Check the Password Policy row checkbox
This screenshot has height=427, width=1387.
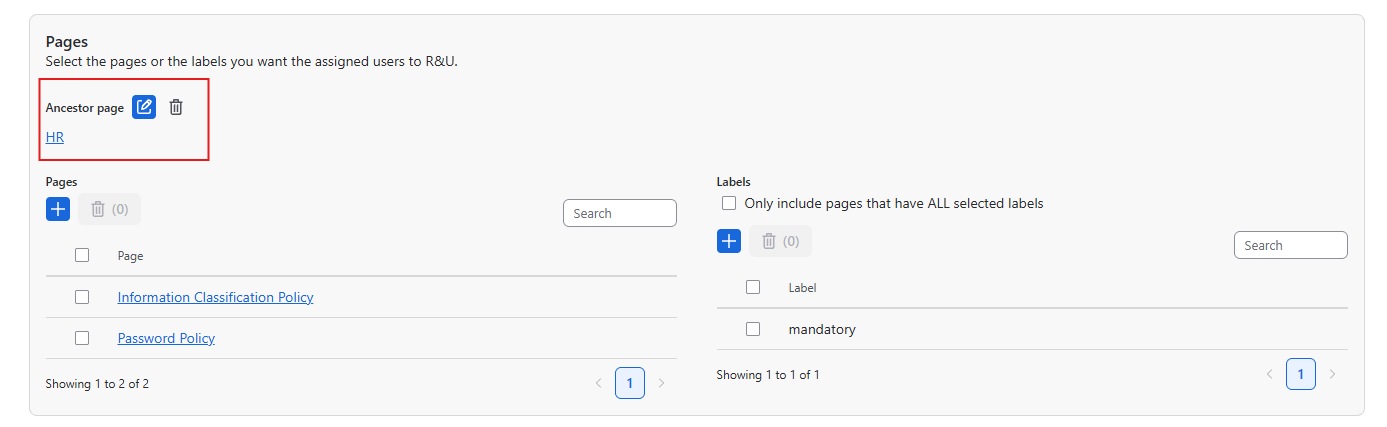coord(82,338)
